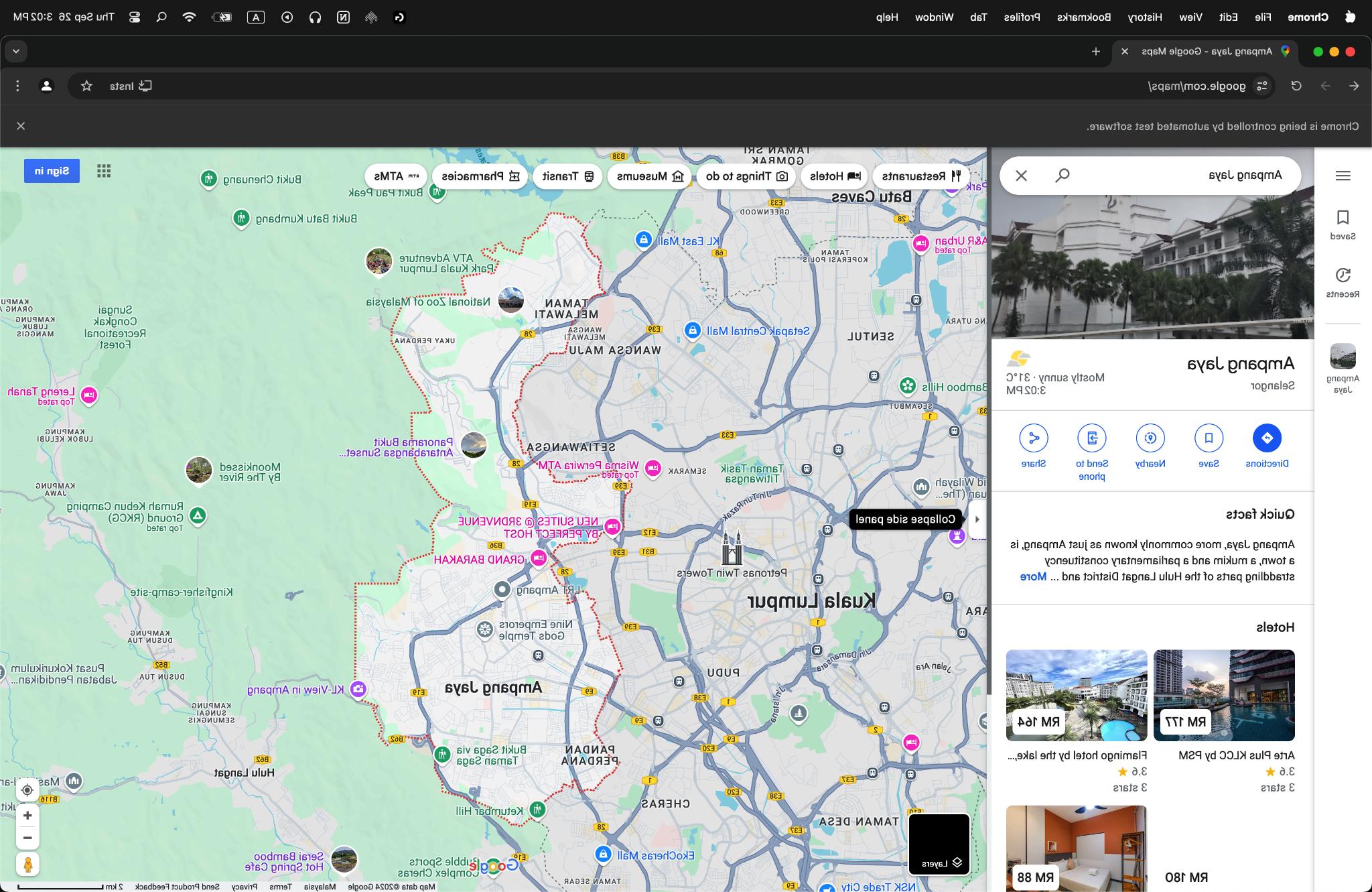
Task: Open the Chrome profile icon
Action: [x=46, y=86]
